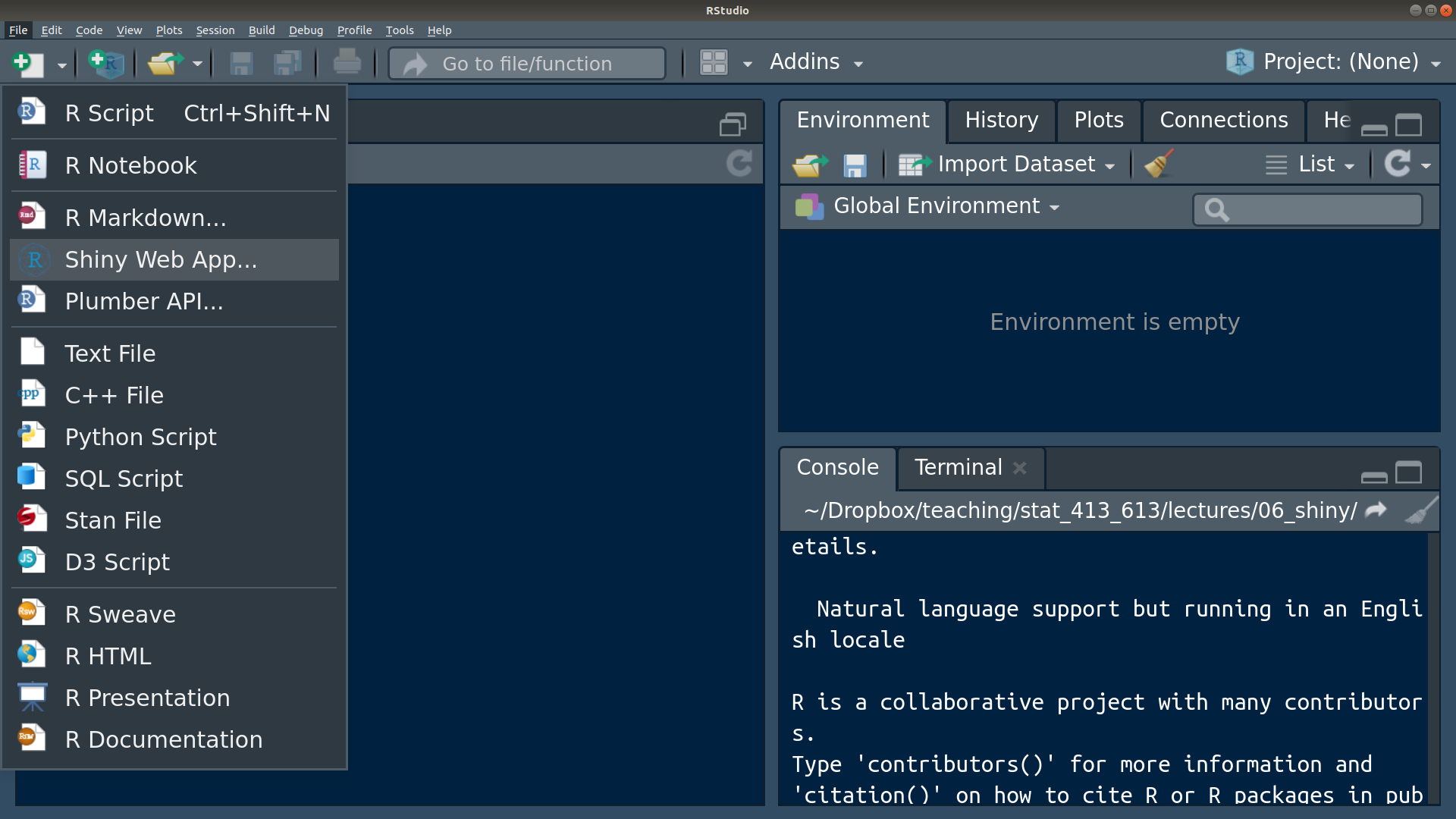
Task: Click the Console vertical scrollbar
Action: tap(1433, 667)
